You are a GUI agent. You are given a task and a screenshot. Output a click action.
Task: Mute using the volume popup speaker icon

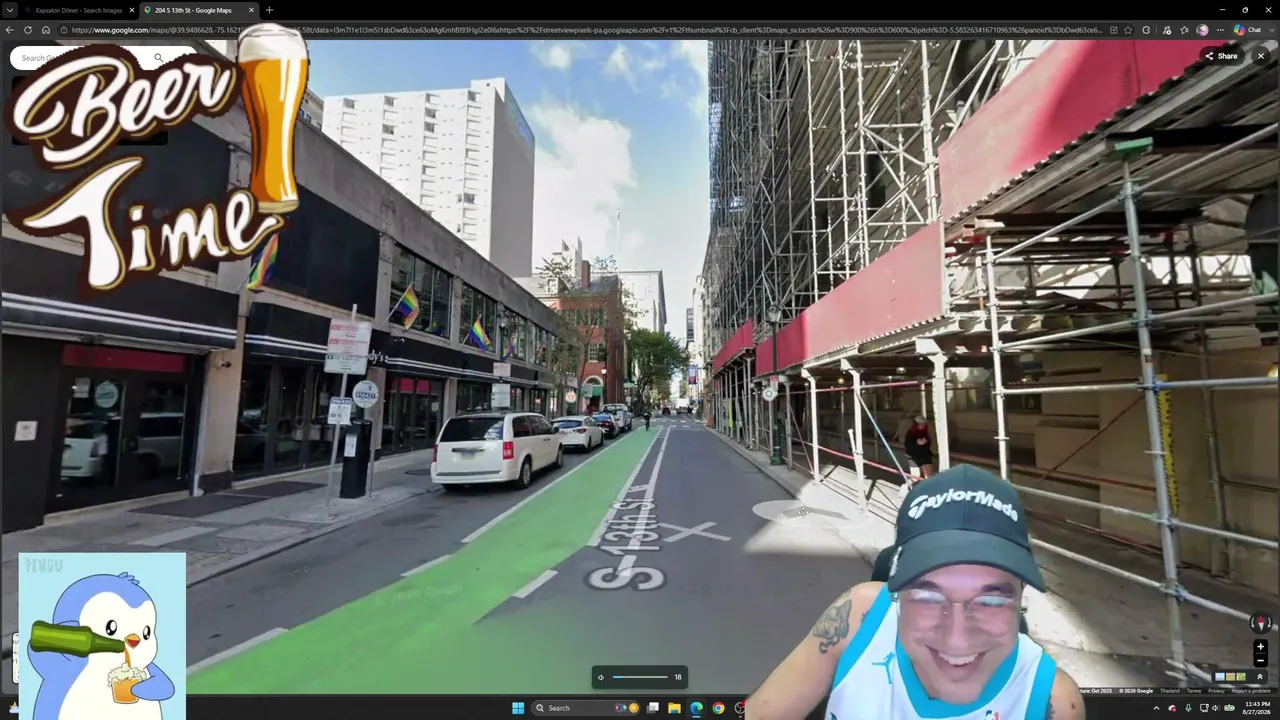click(x=601, y=677)
